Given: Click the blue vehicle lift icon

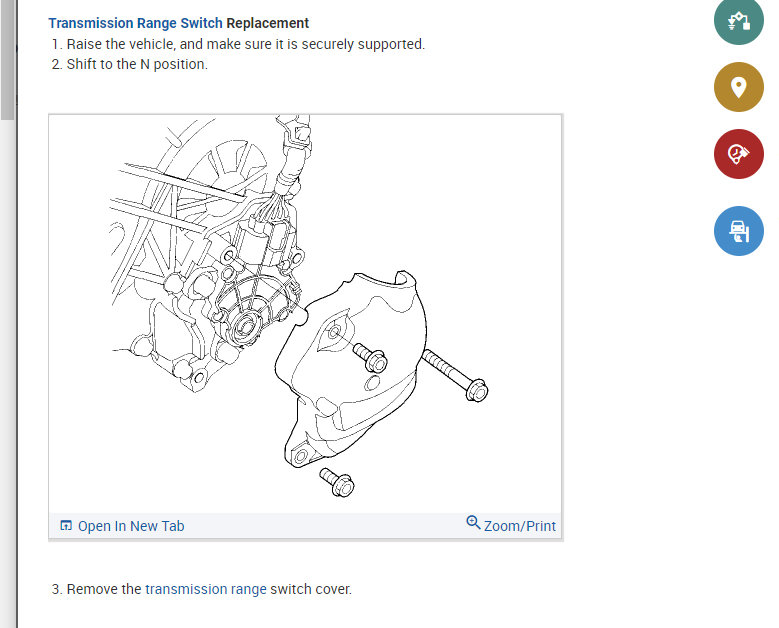Looking at the screenshot, I should (738, 231).
